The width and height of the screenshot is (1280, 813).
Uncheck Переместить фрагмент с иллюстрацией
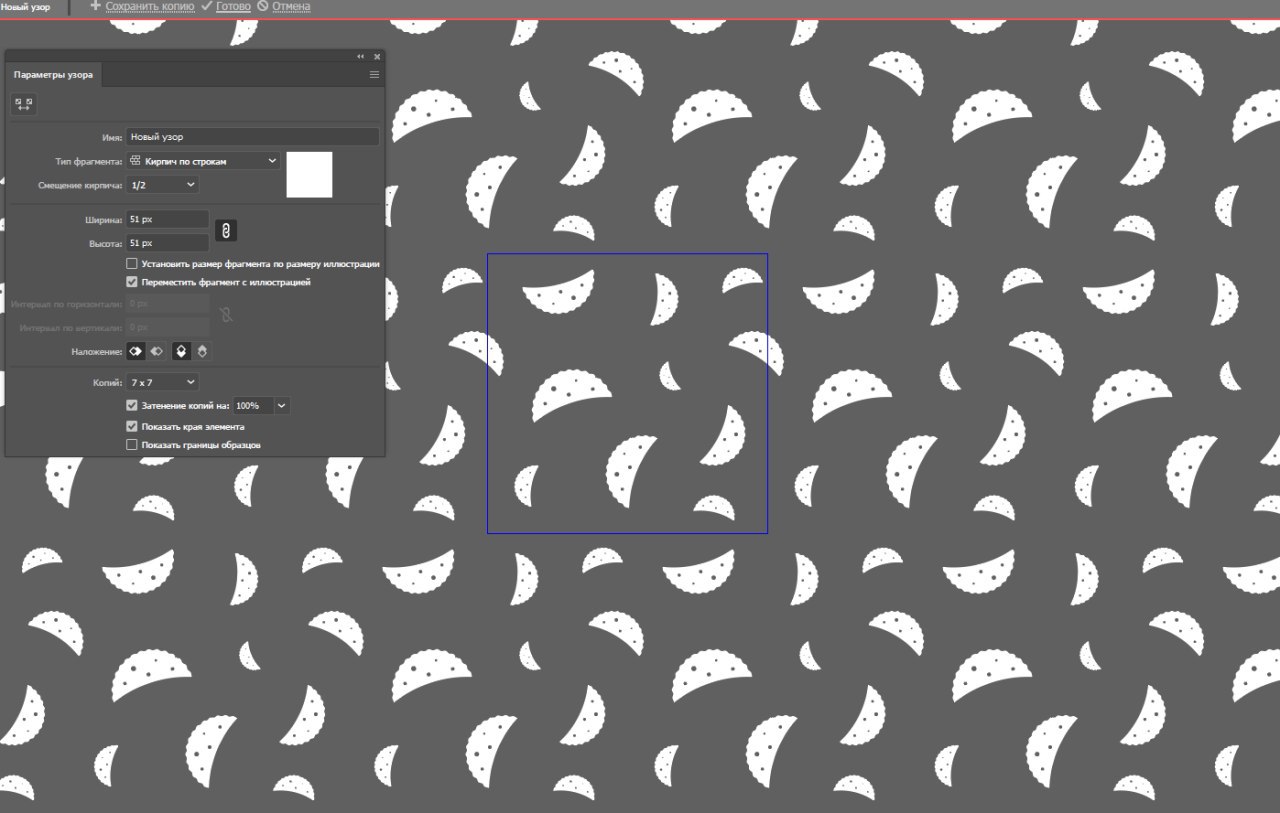[132, 283]
